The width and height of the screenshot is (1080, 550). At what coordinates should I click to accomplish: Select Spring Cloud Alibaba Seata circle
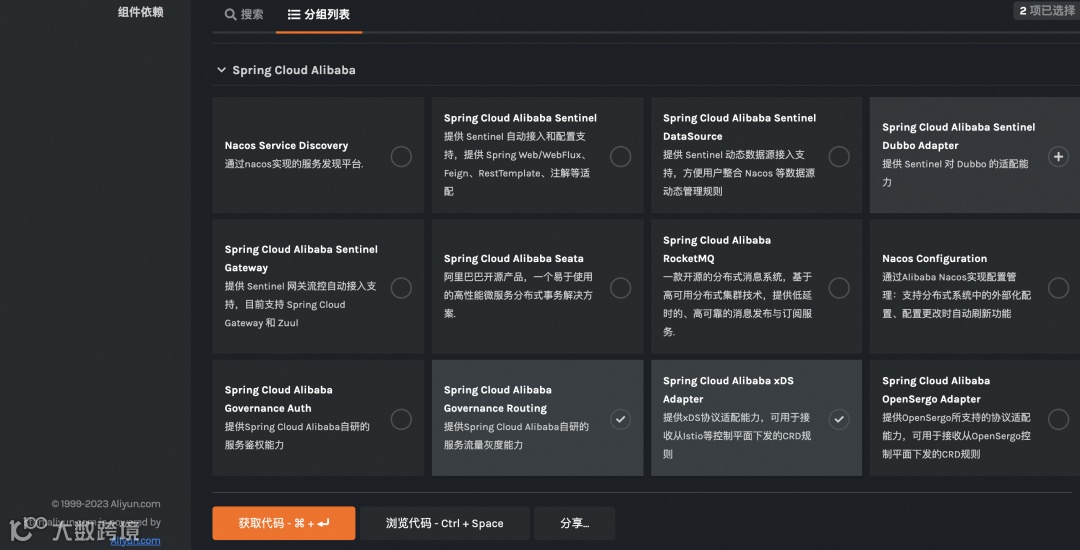coord(620,288)
